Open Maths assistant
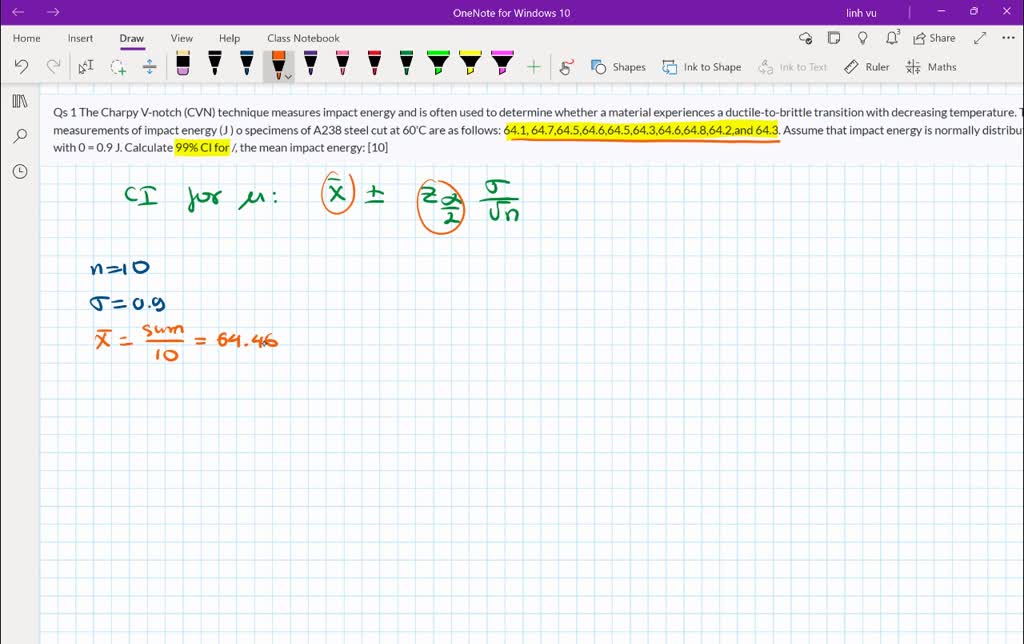 point(931,67)
